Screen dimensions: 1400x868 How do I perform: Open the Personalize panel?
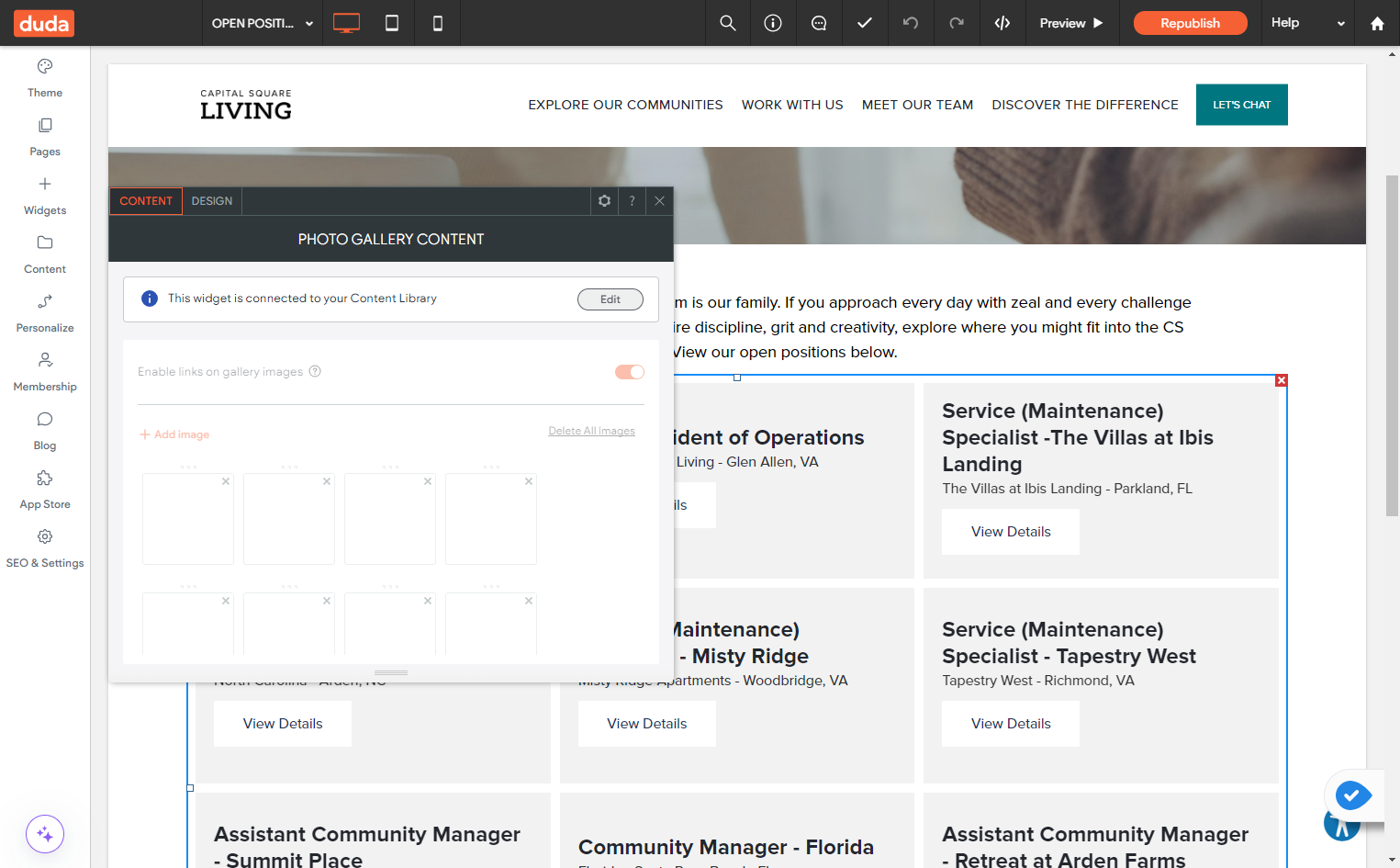(45, 313)
